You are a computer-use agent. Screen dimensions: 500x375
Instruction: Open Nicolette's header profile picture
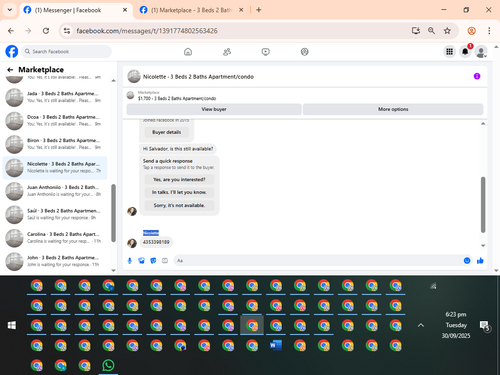tap(134, 76)
